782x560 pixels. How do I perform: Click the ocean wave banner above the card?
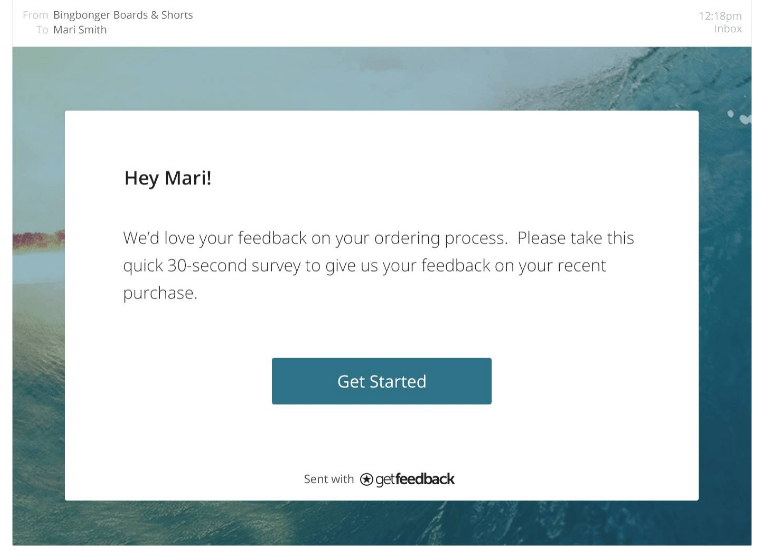(x=380, y=78)
